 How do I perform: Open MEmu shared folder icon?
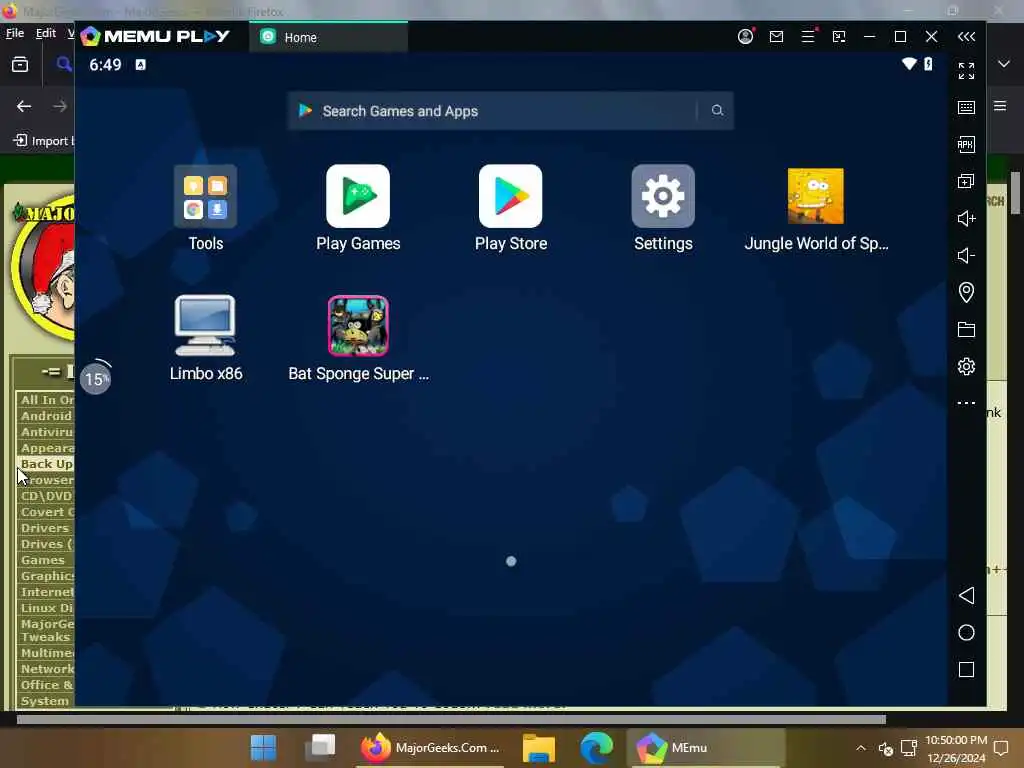pyautogui.click(x=967, y=329)
